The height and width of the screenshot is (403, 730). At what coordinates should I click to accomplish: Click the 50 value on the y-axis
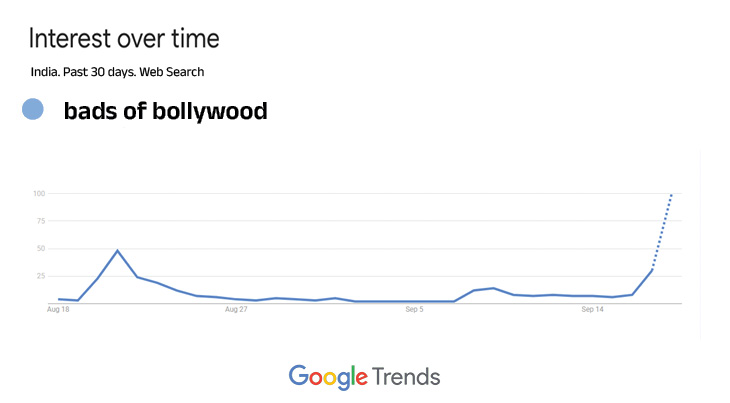tap(41, 248)
